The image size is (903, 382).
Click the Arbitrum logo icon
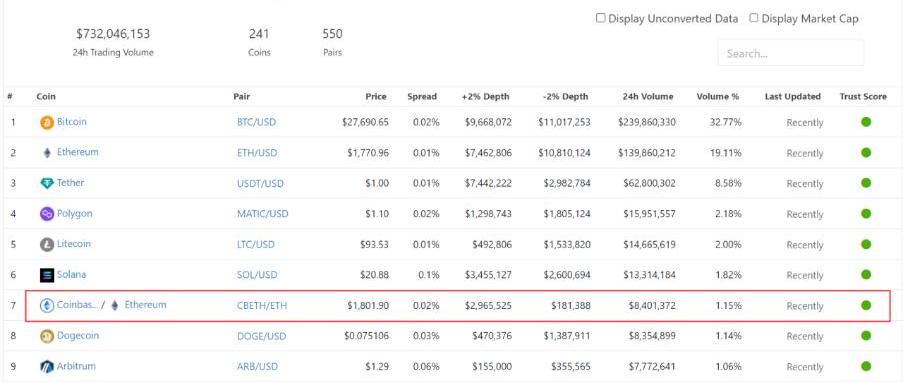point(47,366)
